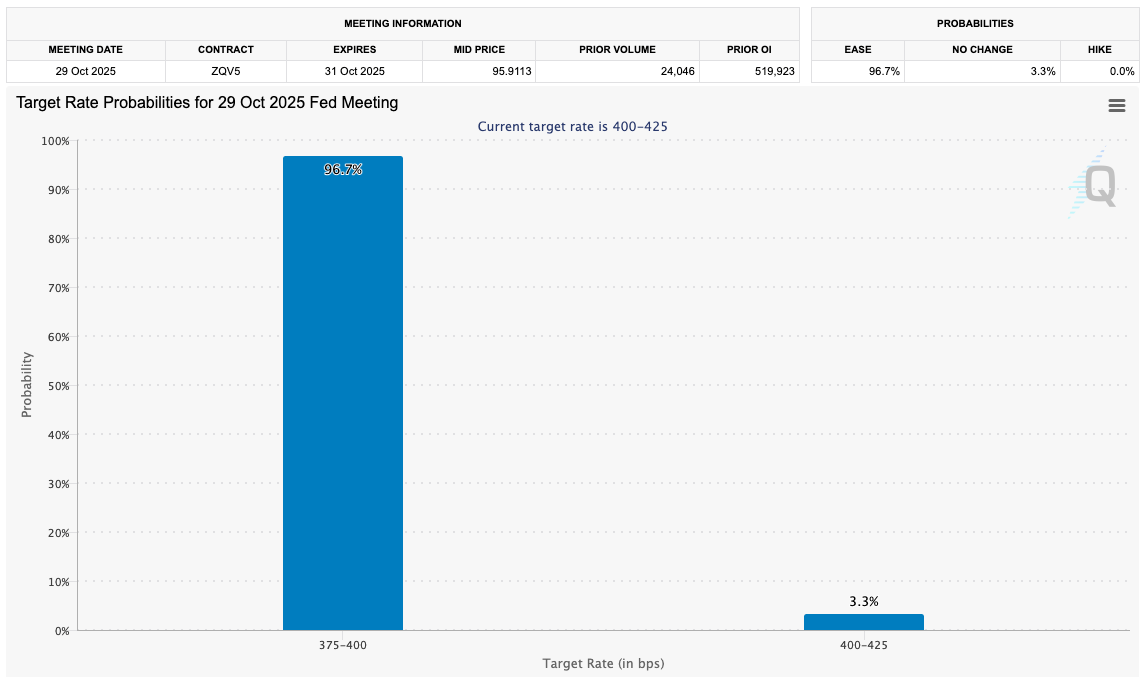
Task: Click the Expires date 31 Oct 2025
Action: pyautogui.click(x=354, y=71)
